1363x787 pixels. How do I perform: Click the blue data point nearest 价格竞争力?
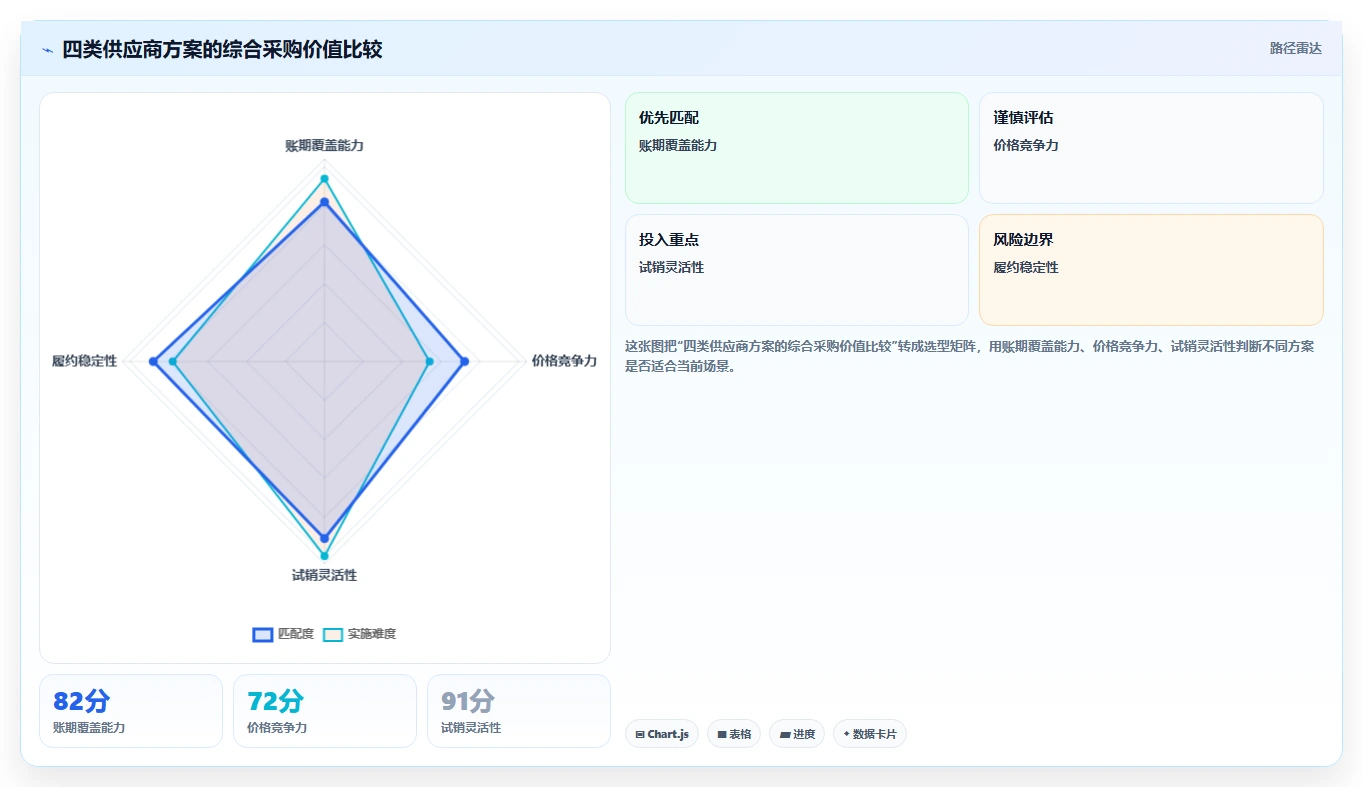point(464,361)
